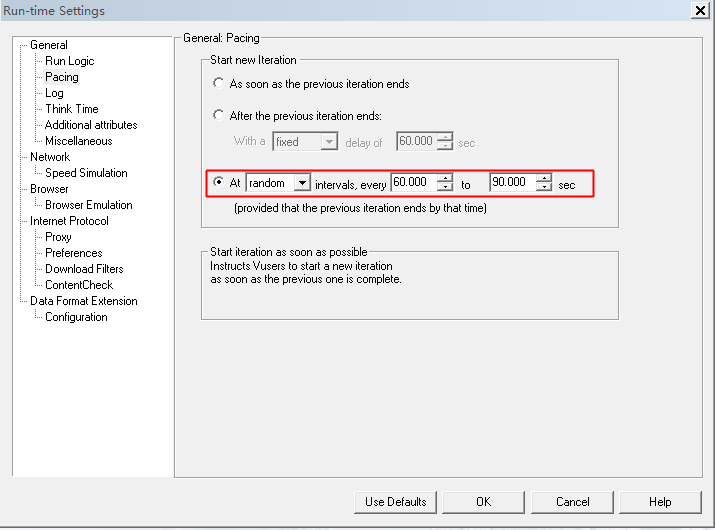Select Internet Protocol node
Viewport: 715px width, 530px height.
pos(69,221)
